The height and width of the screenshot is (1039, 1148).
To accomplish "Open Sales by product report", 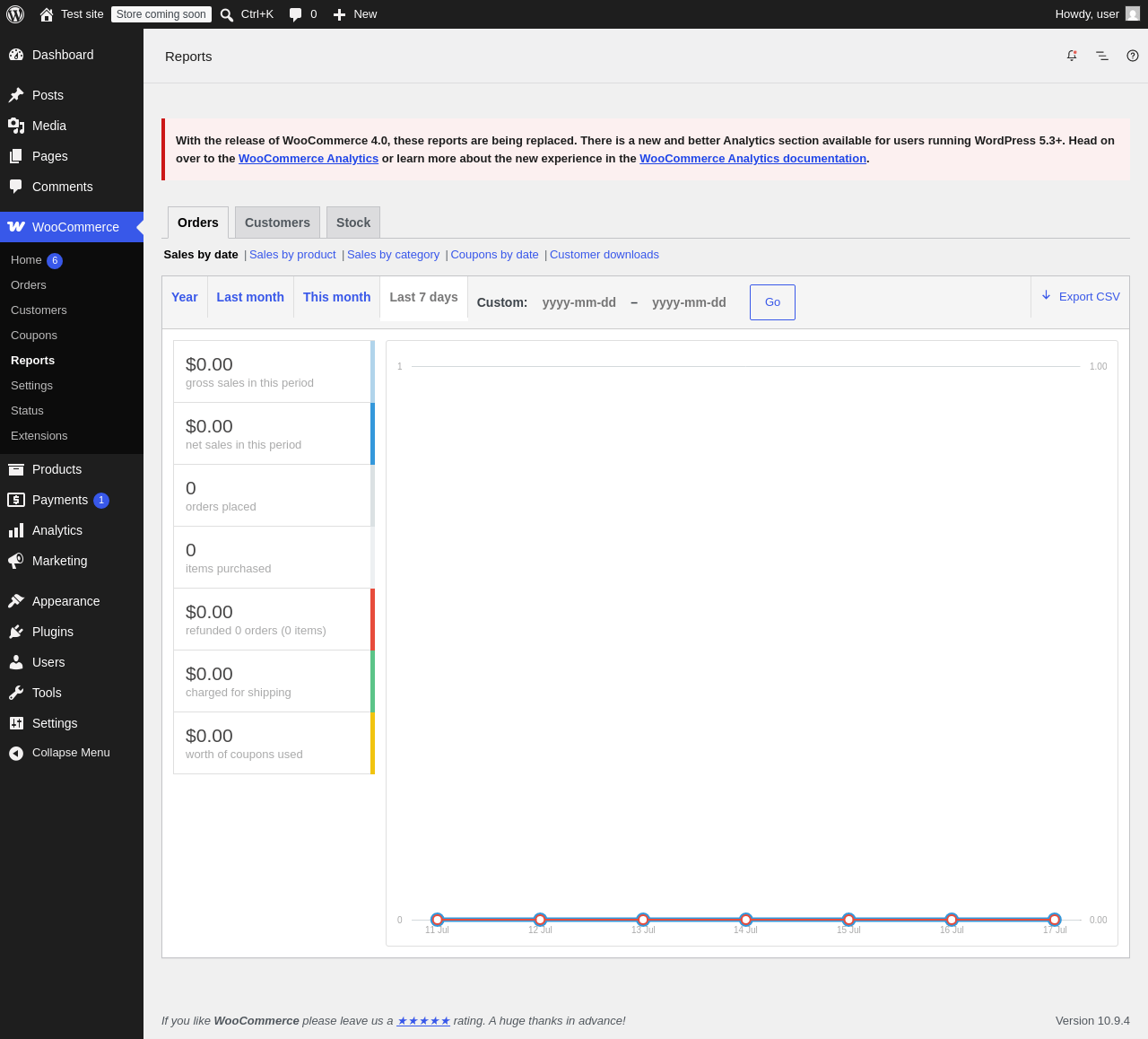I will pyautogui.click(x=292, y=255).
